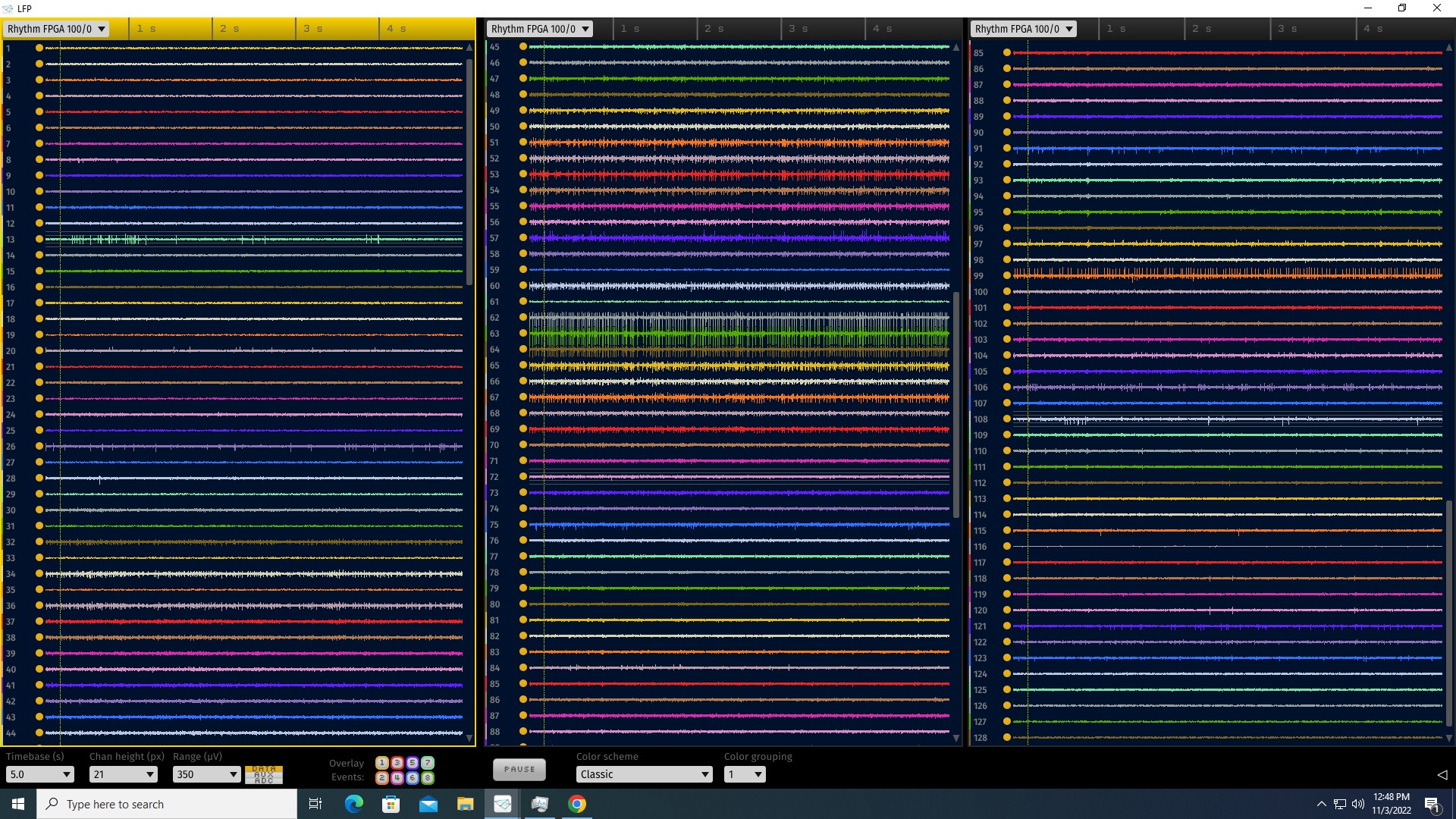1456x819 pixels.
Task: Open File Explorer from the taskbar
Action: 465,804
